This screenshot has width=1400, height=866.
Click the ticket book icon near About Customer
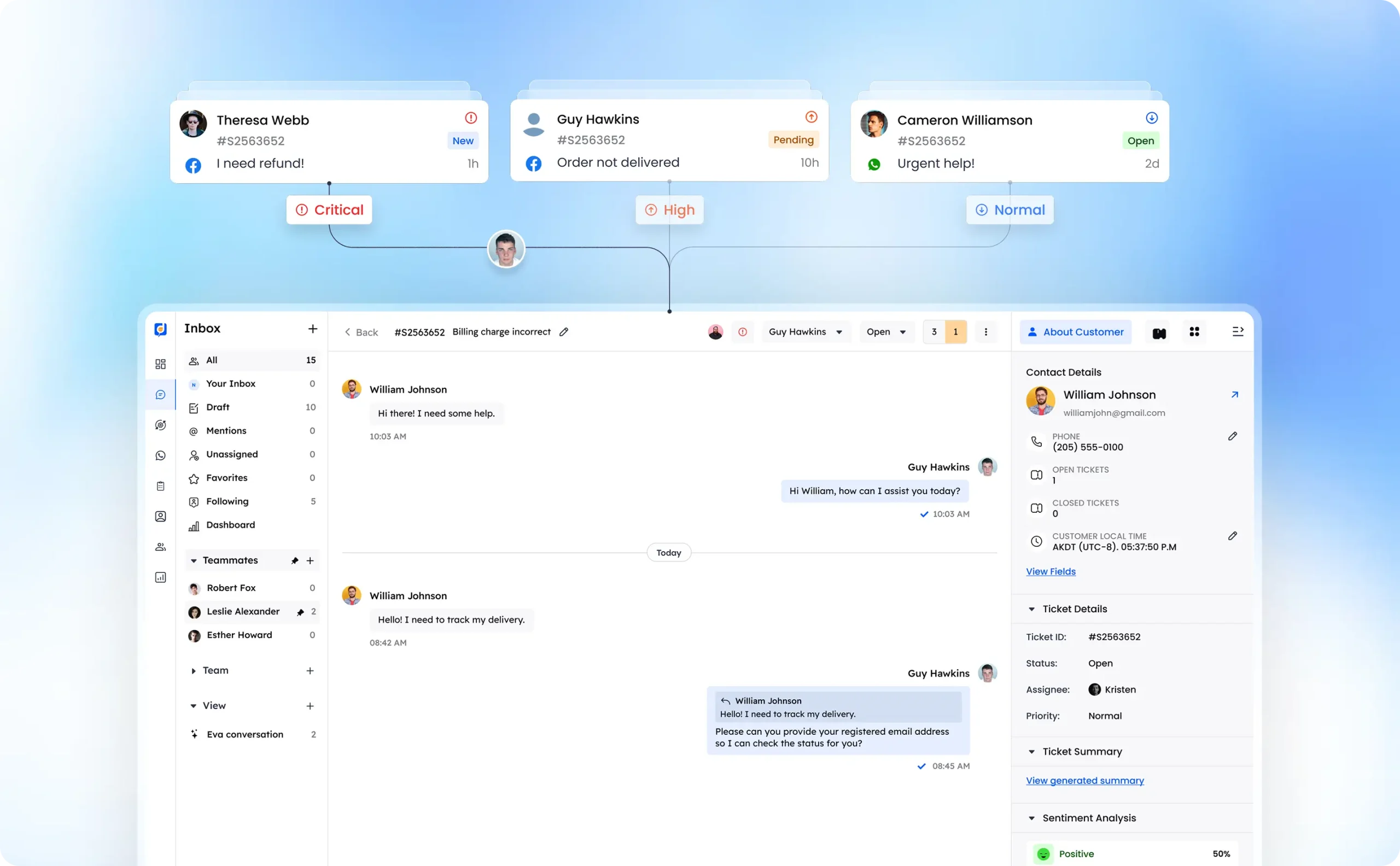1158,332
